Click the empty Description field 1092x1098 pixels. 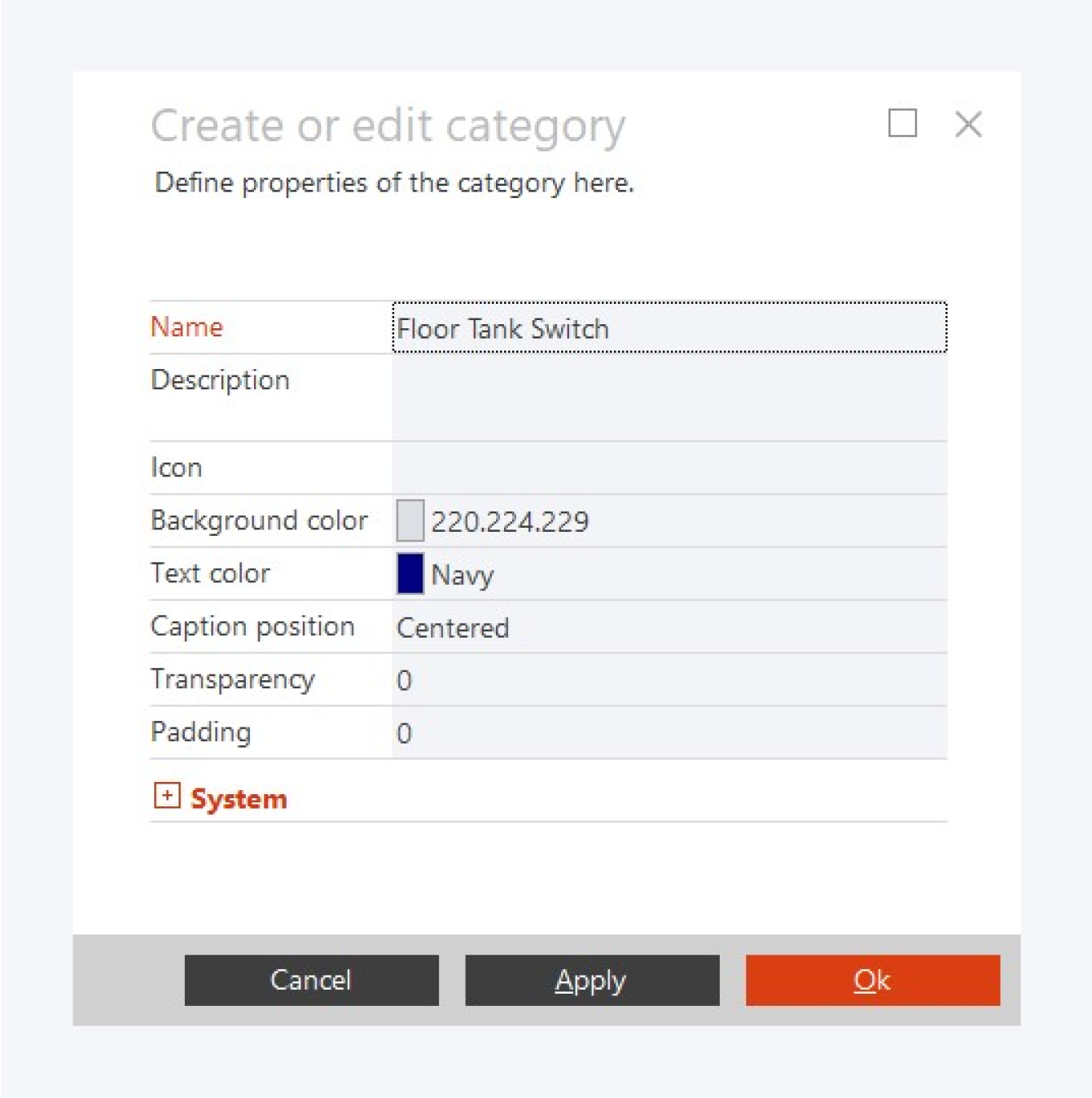[668, 397]
